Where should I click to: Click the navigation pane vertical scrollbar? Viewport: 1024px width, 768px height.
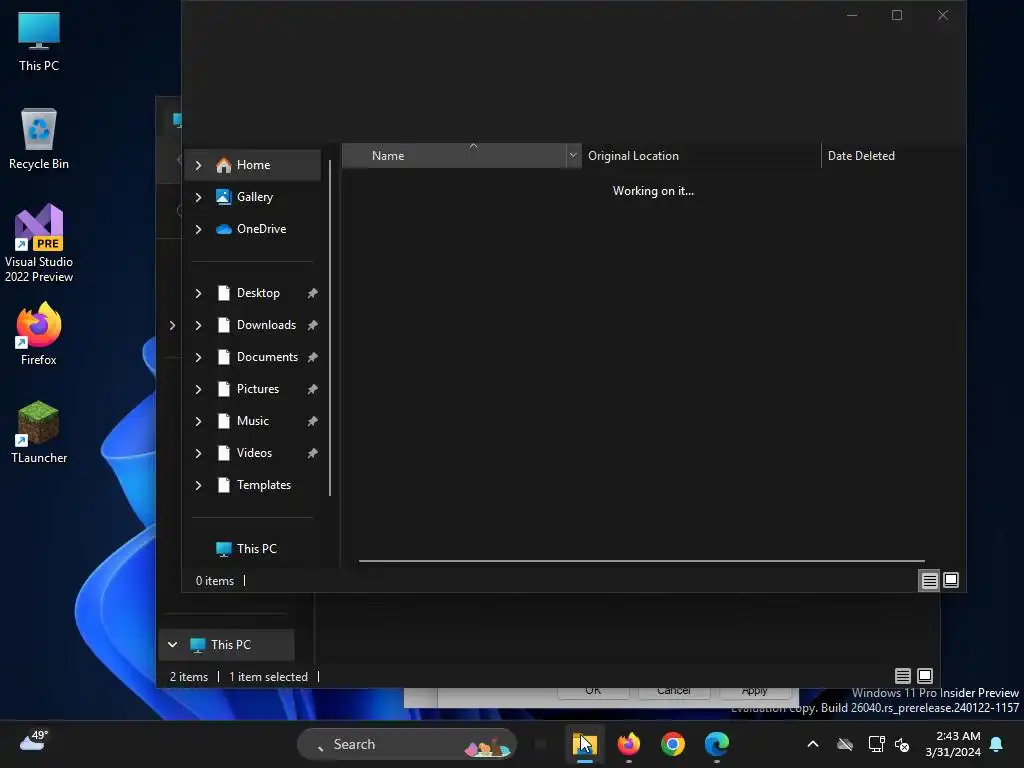pos(330,327)
